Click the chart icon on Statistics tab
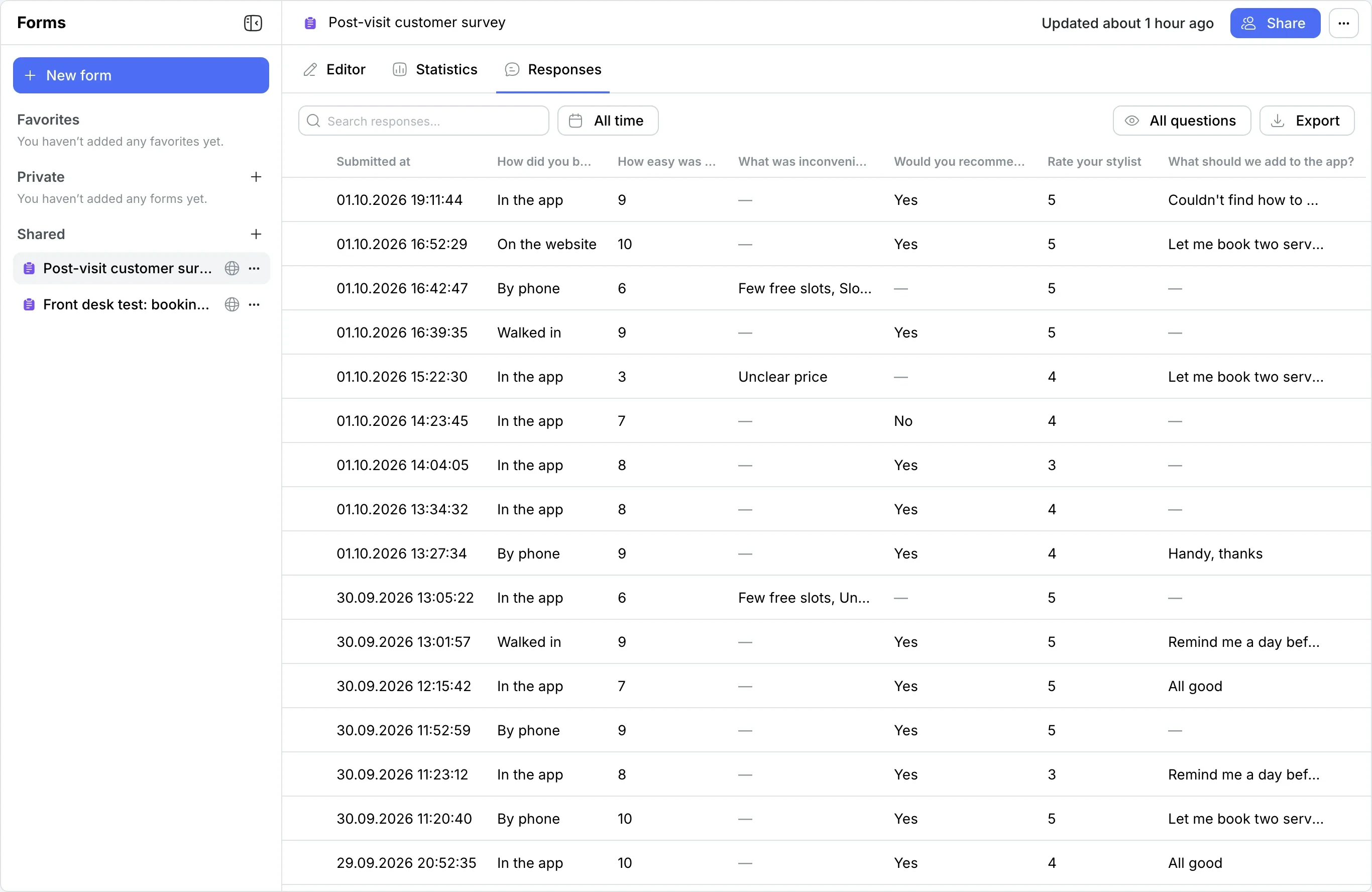This screenshot has height=892, width=1372. 399,70
